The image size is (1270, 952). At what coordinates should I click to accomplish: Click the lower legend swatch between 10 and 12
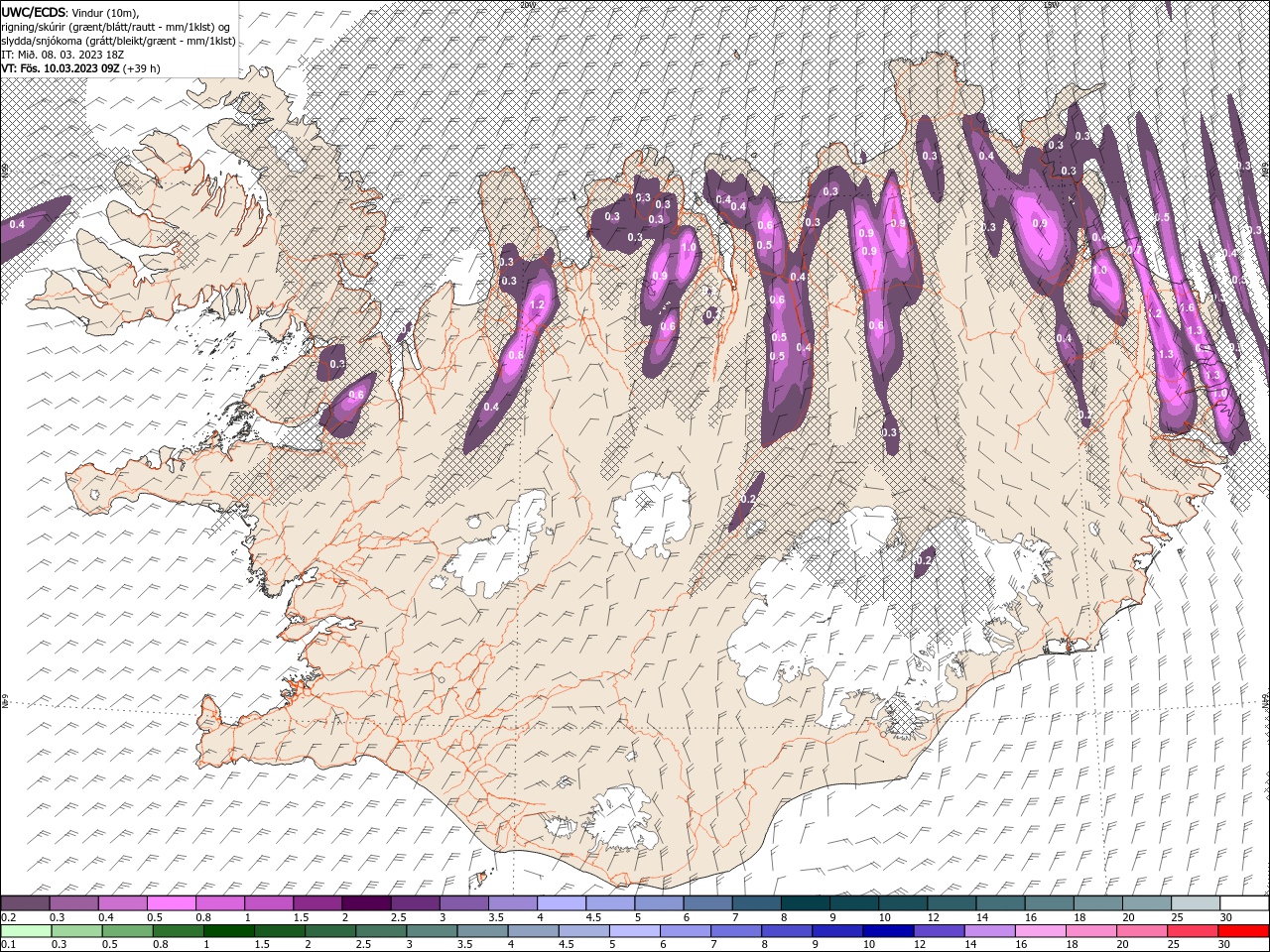click(x=891, y=931)
